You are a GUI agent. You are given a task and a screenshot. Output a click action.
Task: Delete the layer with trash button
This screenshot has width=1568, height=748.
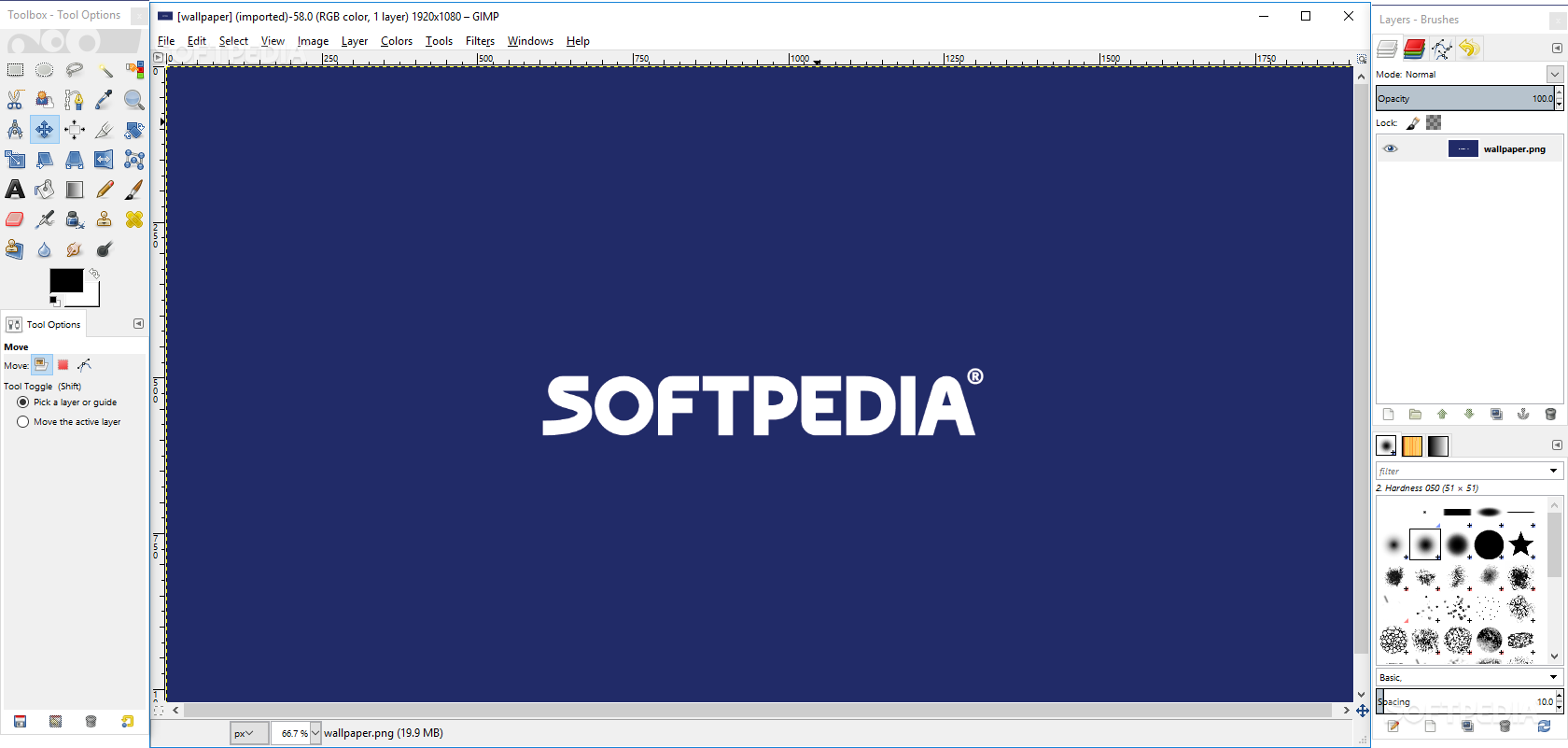click(1551, 415)
